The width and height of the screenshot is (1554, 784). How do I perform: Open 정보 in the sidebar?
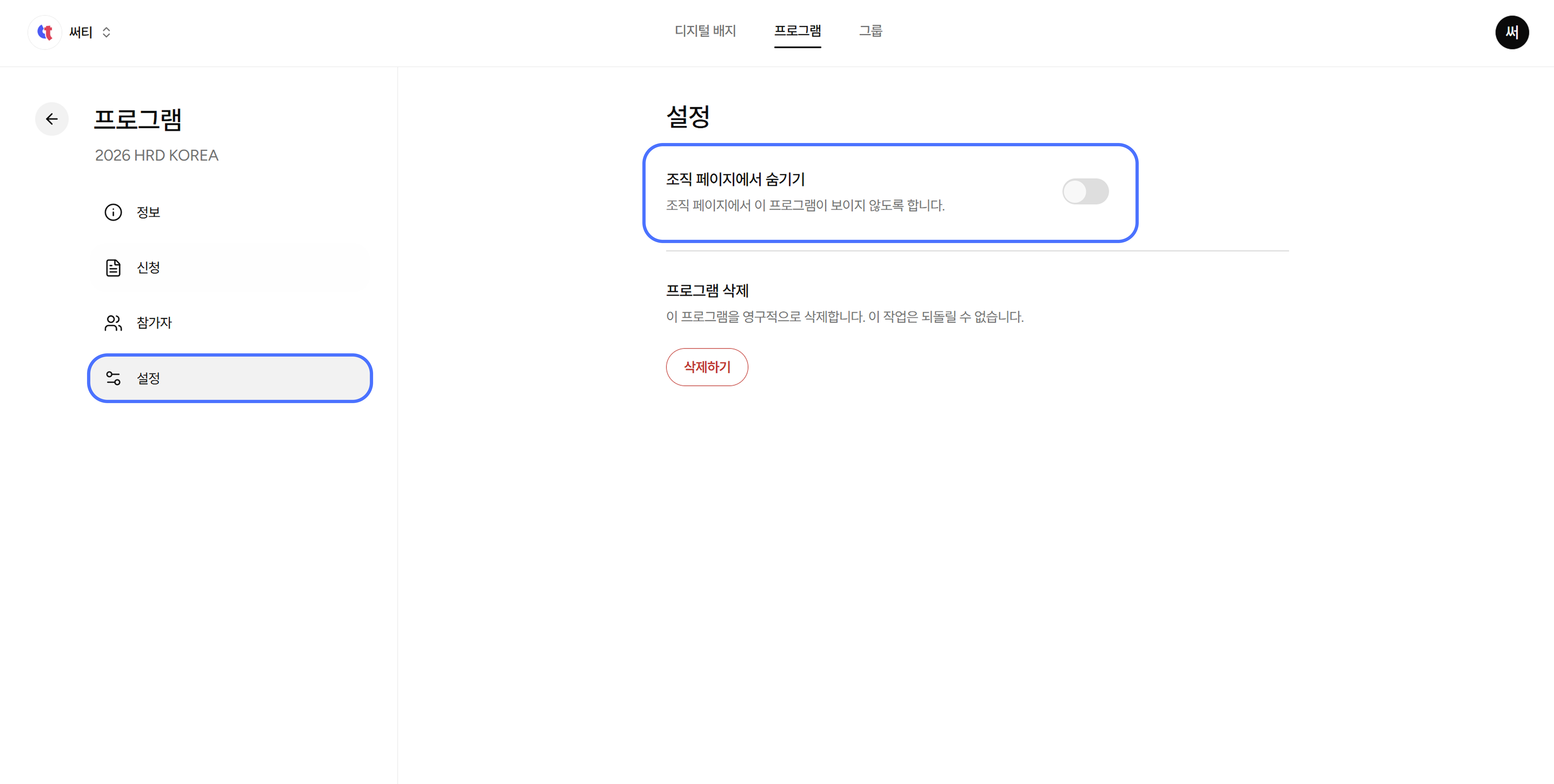click(230, 212)
